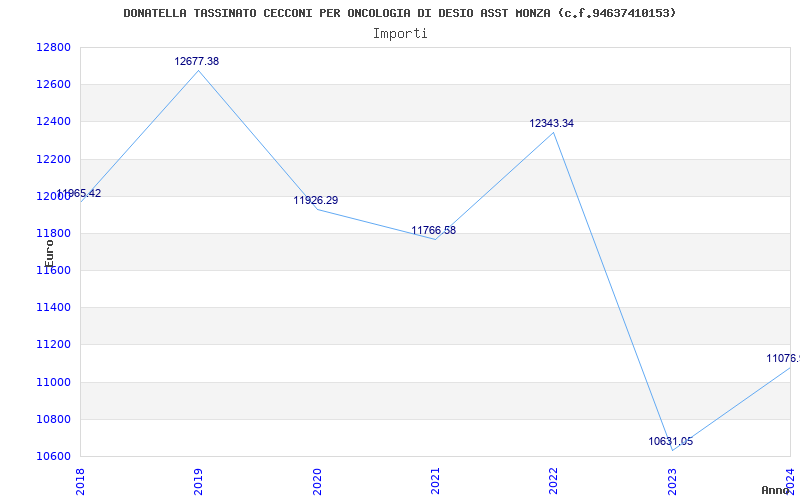Viewport: 800px width, 500px height.
Task: Click the 12400 y-axis value
Action: tap(53, 122)
